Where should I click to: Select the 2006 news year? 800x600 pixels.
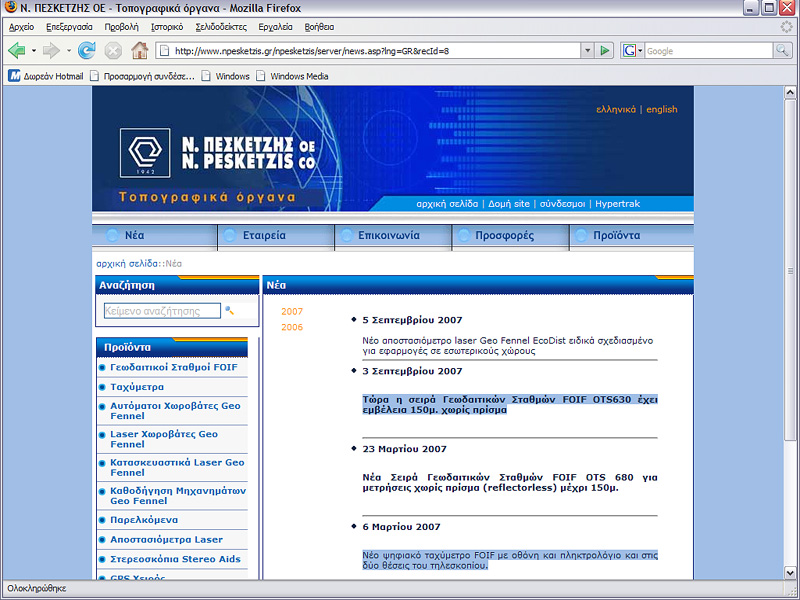point(292,327)
